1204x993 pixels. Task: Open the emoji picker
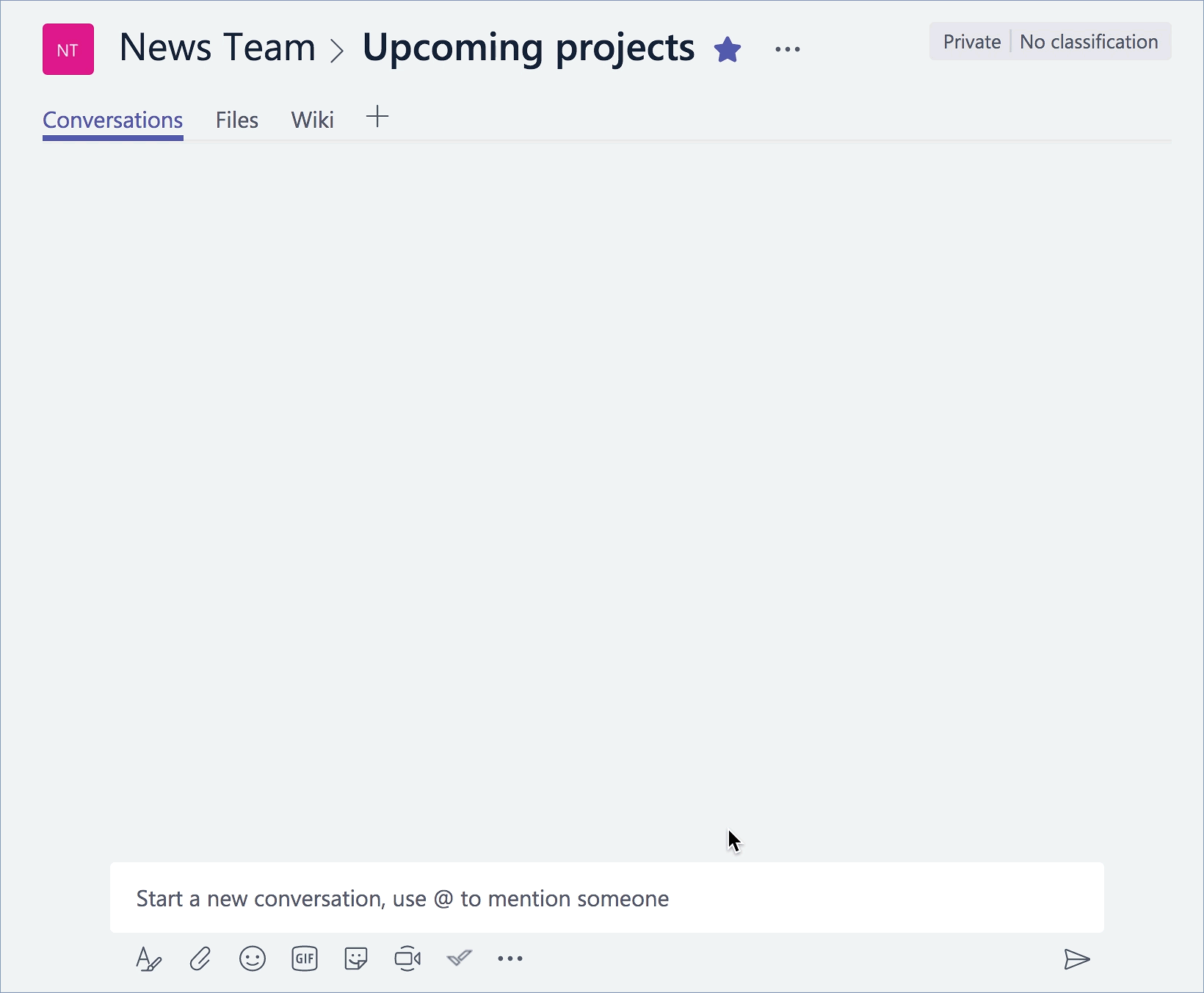click(253, 958)
